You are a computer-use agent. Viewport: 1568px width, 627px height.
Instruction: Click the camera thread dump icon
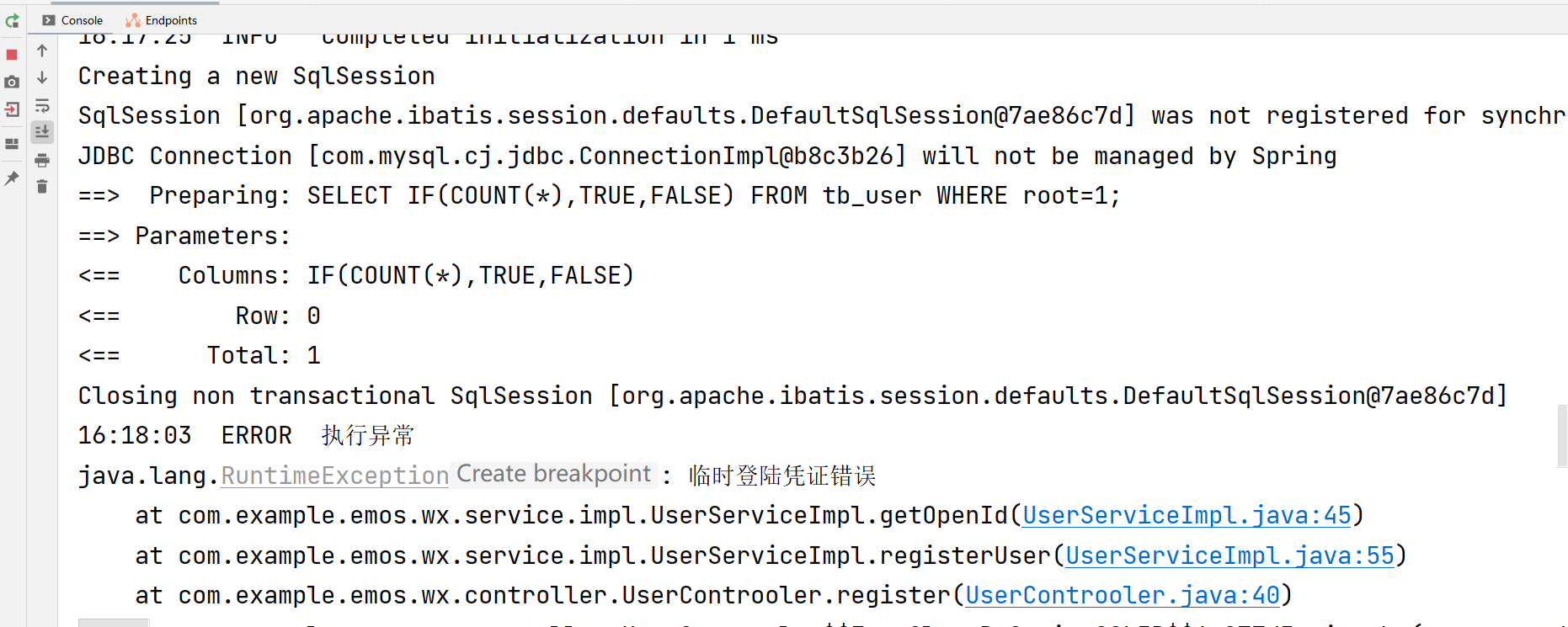pyautogui.click(x=12, y=82)
